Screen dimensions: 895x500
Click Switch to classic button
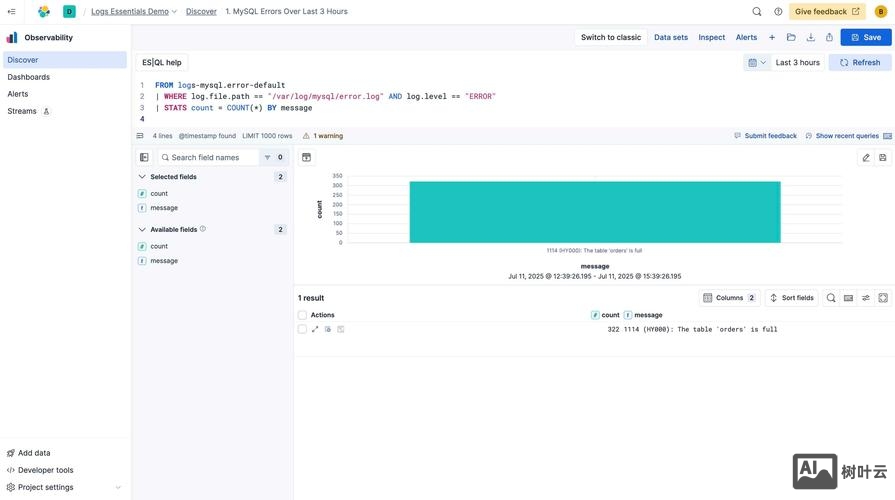(x=611, y=37)
